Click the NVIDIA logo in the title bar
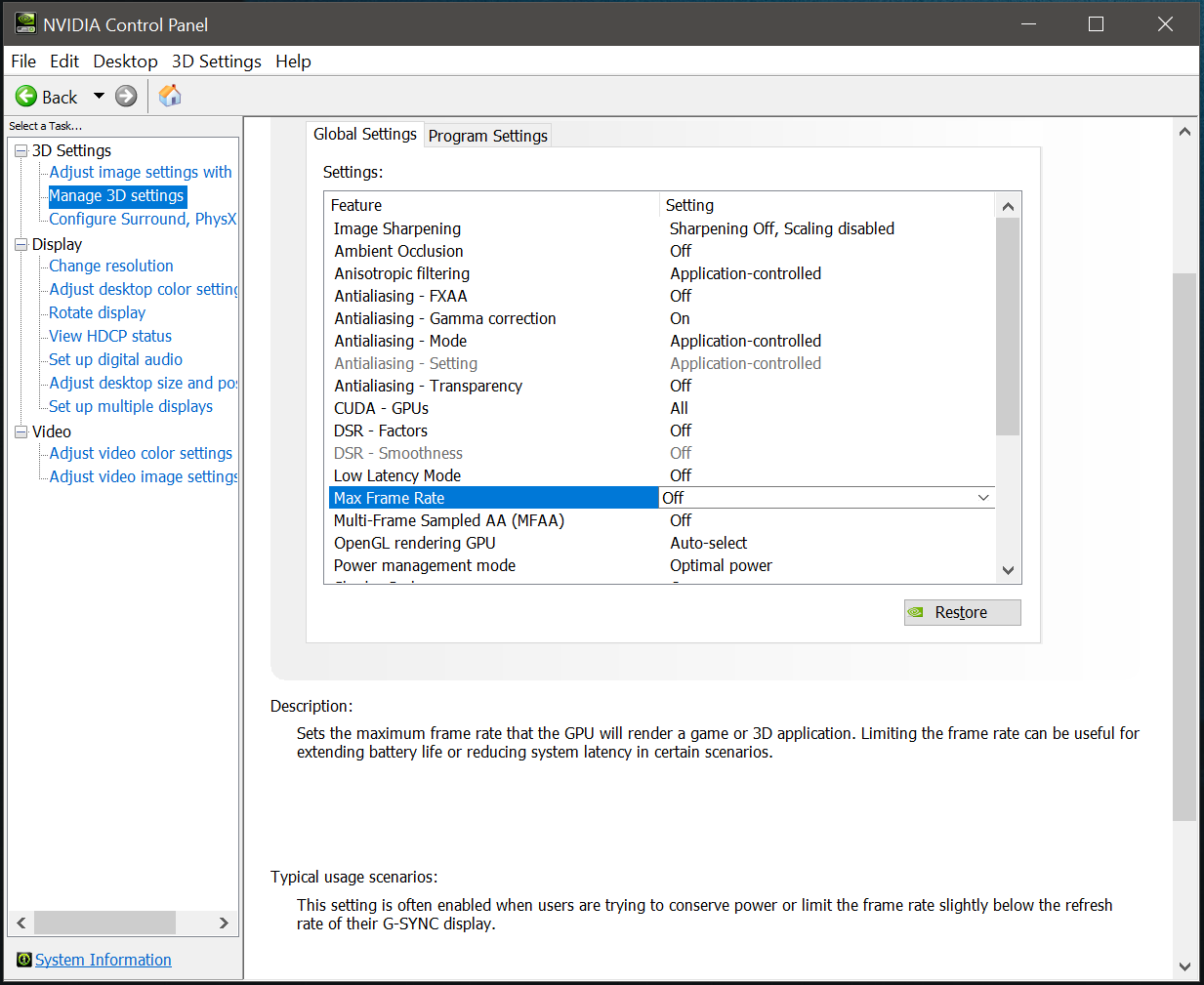This screenshot has height=985, width=1204. (24, 22)
